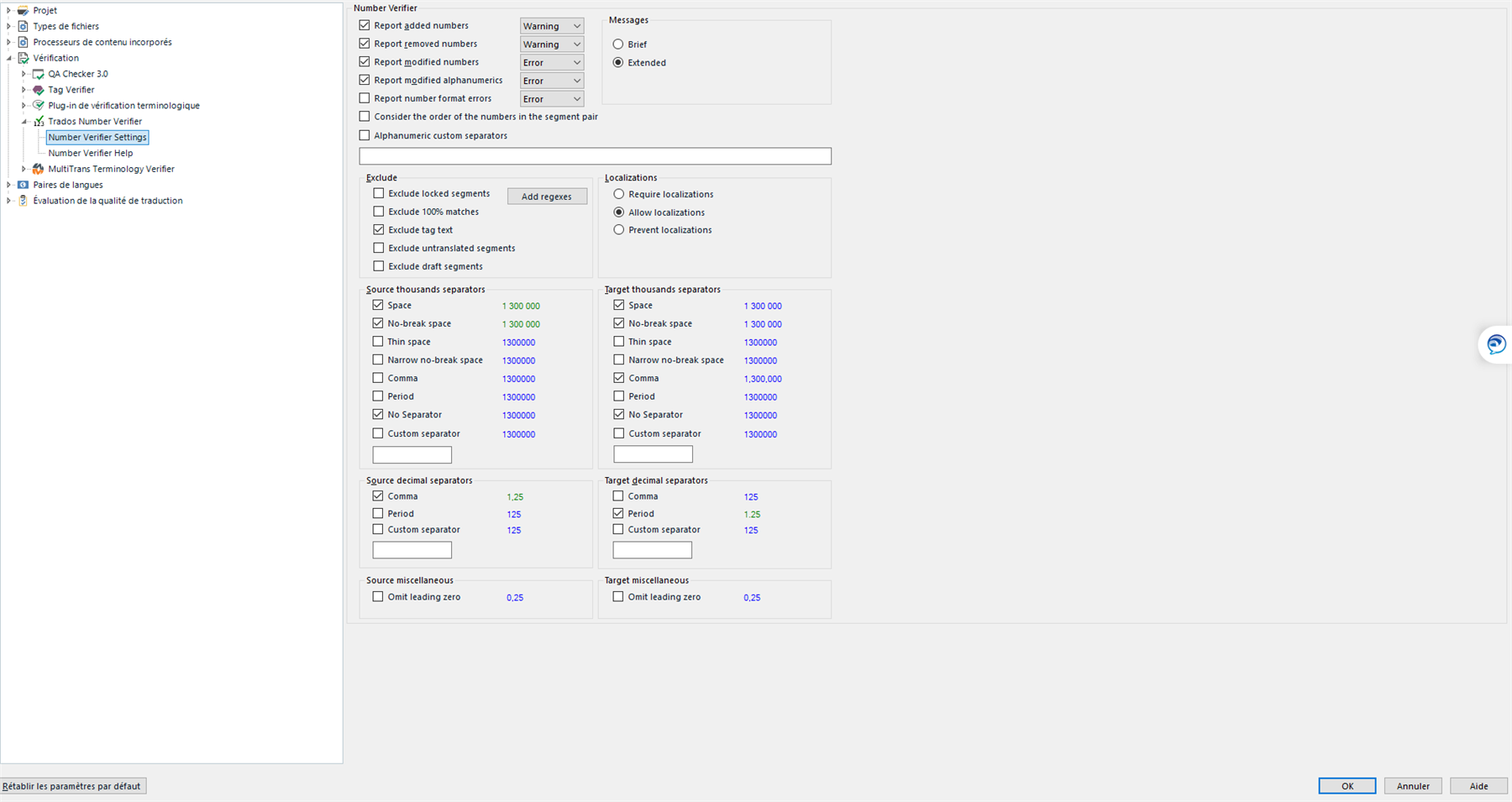
Task: Open severity dropdown for modified alphanumerics
Action: 552,81
